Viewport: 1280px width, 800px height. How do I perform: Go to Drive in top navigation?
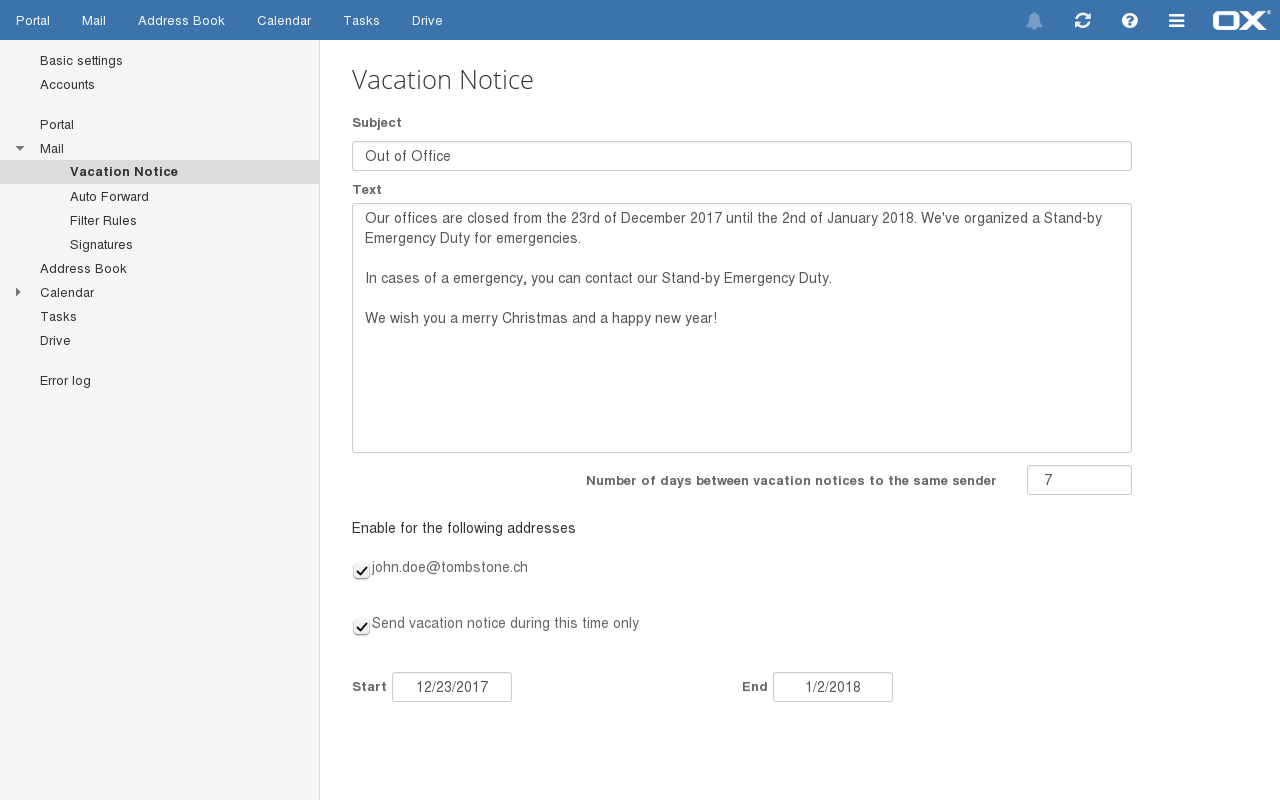(427, 21)
